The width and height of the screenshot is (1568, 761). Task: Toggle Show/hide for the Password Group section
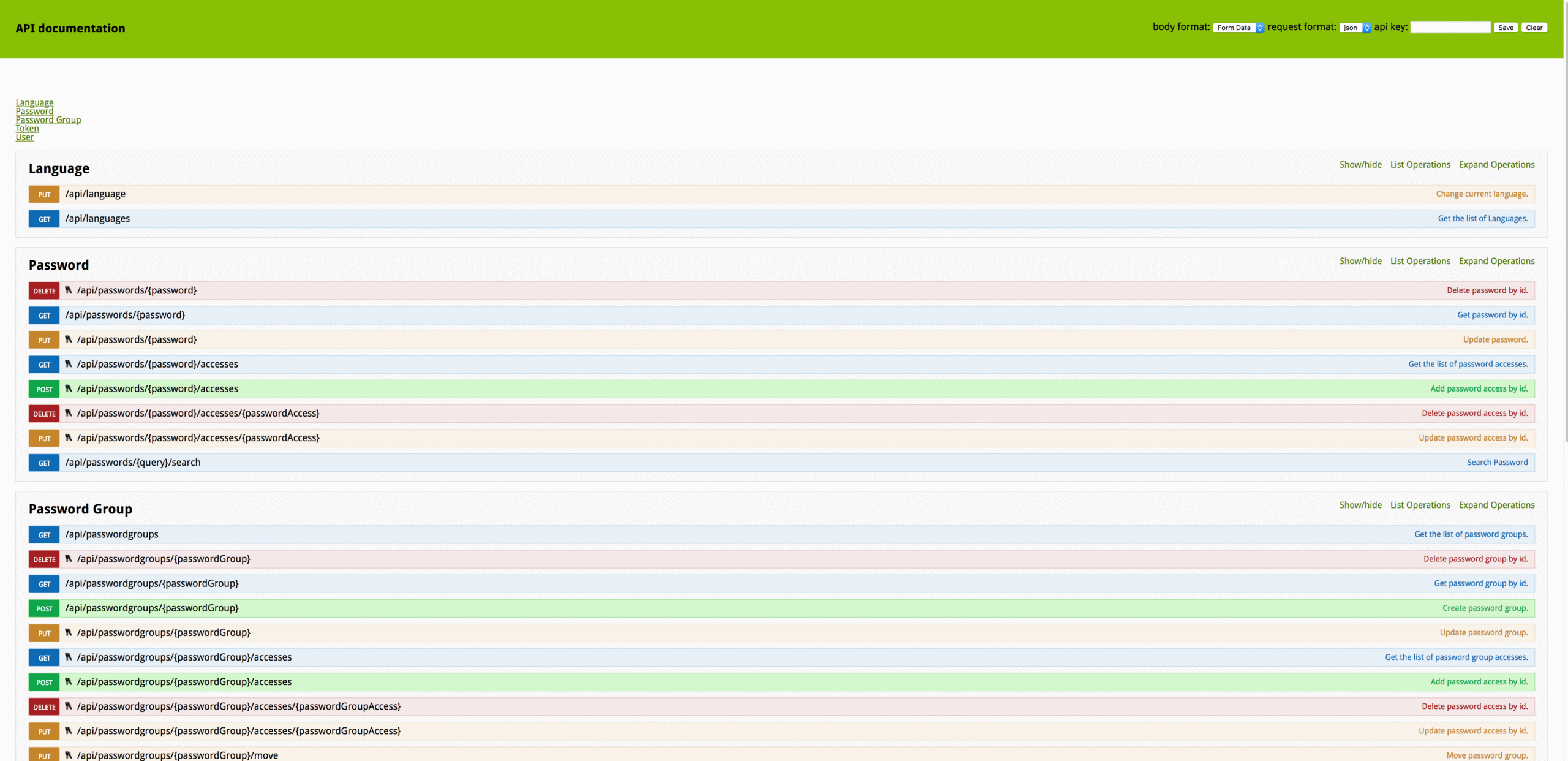[x=1360, y=505]
